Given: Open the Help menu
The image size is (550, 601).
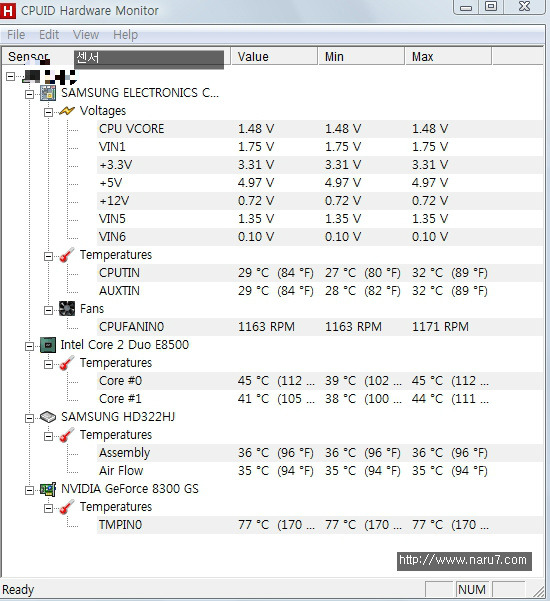Looking at the screenshot, I should coord(125,35).
